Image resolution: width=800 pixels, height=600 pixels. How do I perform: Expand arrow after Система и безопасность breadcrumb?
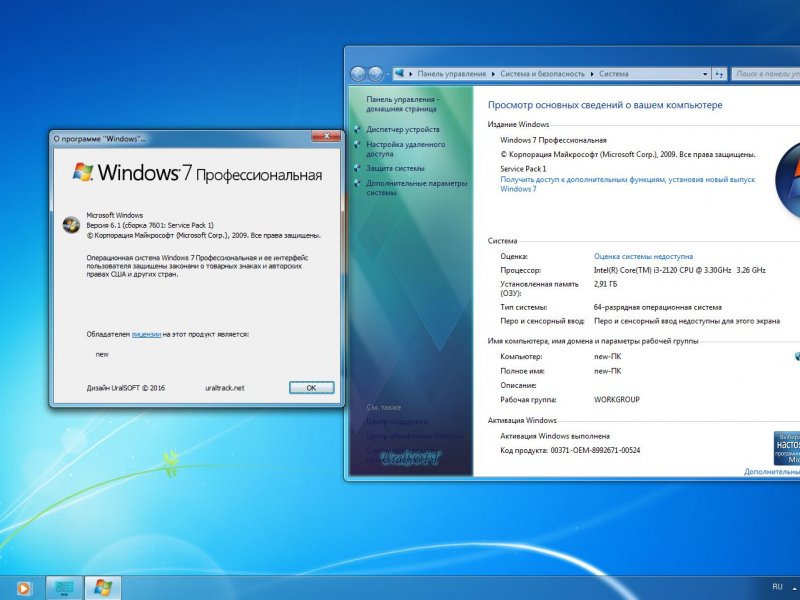click(x=592, y=74)
